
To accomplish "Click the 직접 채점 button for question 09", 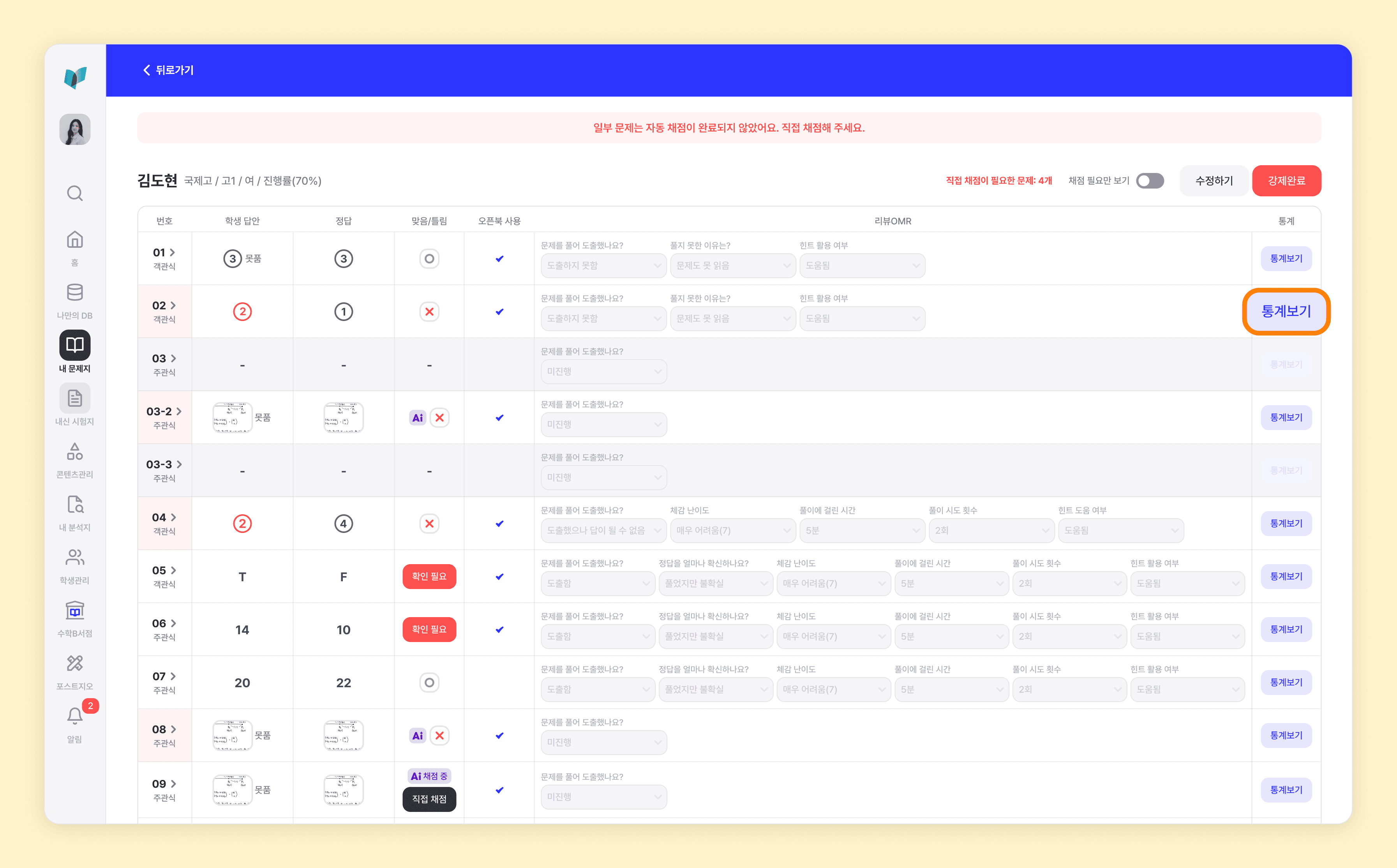I will [x=429, y=799].
